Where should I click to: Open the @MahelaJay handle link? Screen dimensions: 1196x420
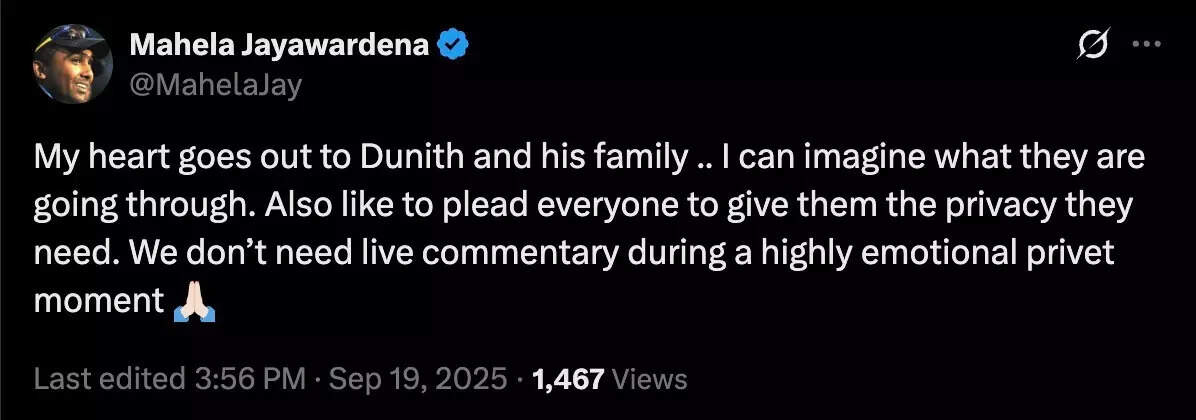[x=214, y=84]
